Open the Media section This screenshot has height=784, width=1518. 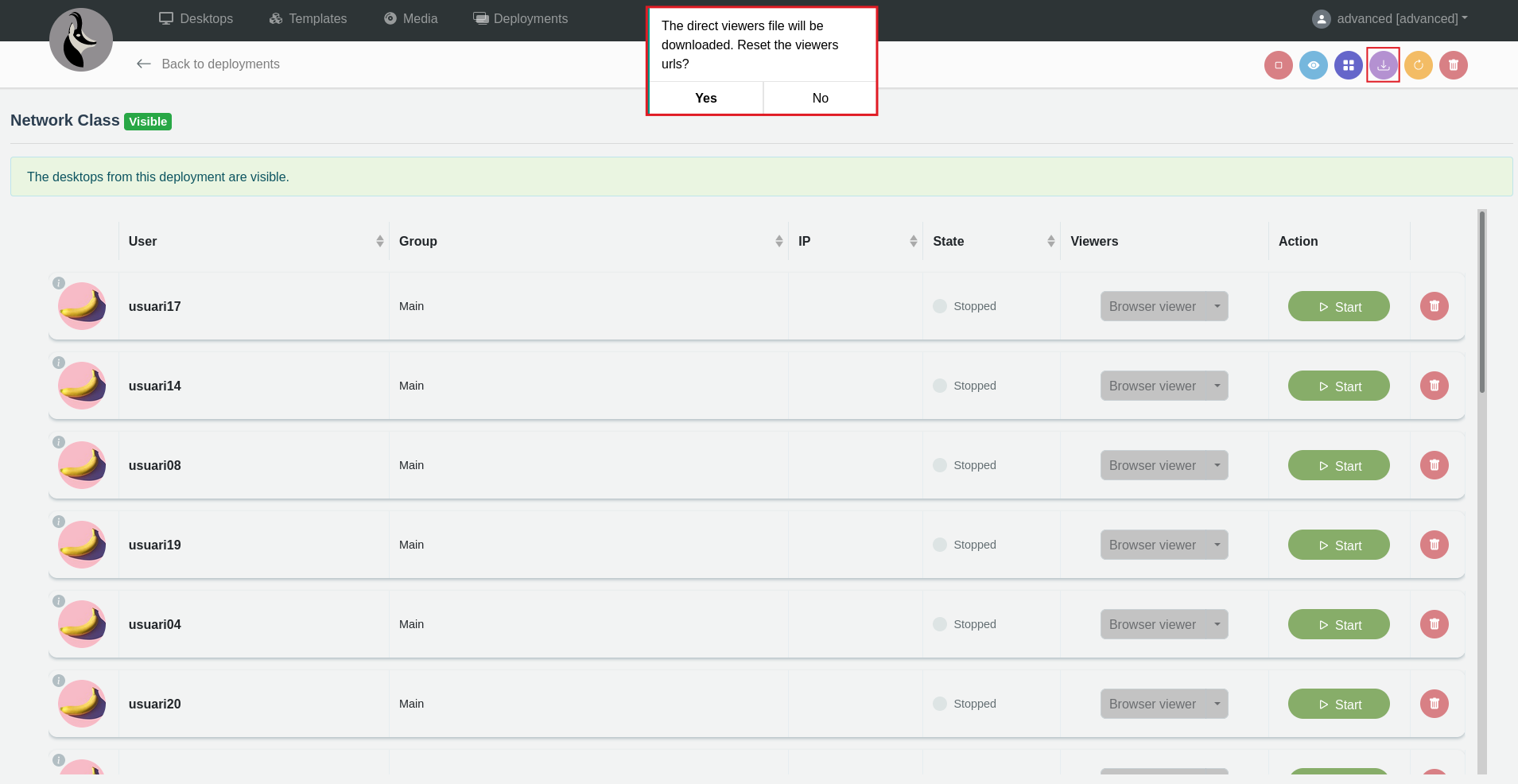410,19
